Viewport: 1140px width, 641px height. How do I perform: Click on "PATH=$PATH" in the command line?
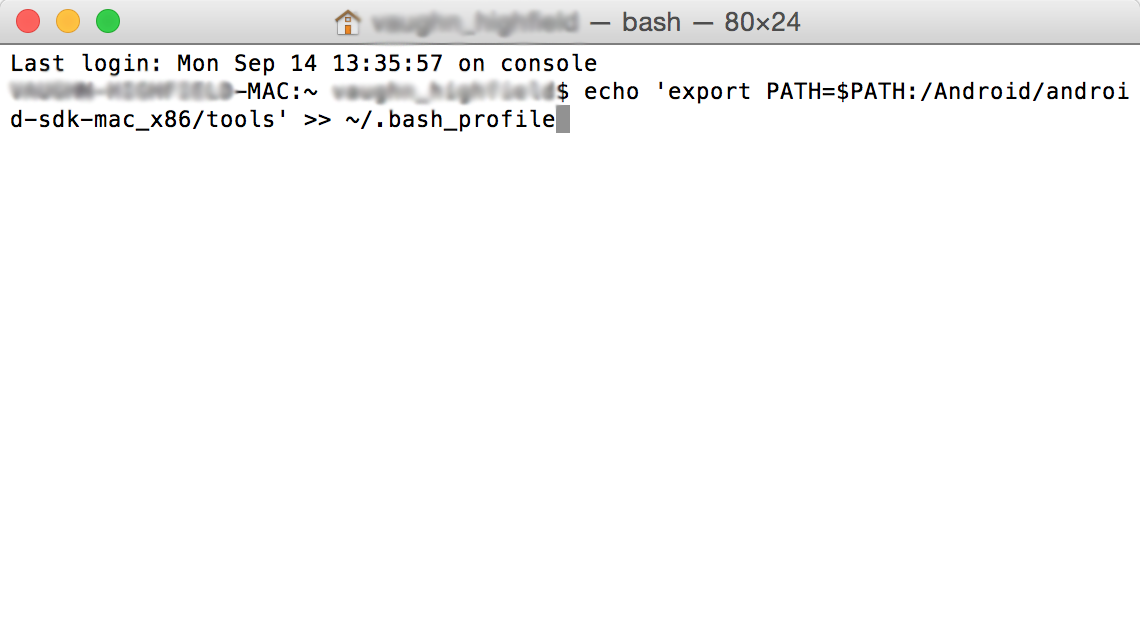[836, 93]
